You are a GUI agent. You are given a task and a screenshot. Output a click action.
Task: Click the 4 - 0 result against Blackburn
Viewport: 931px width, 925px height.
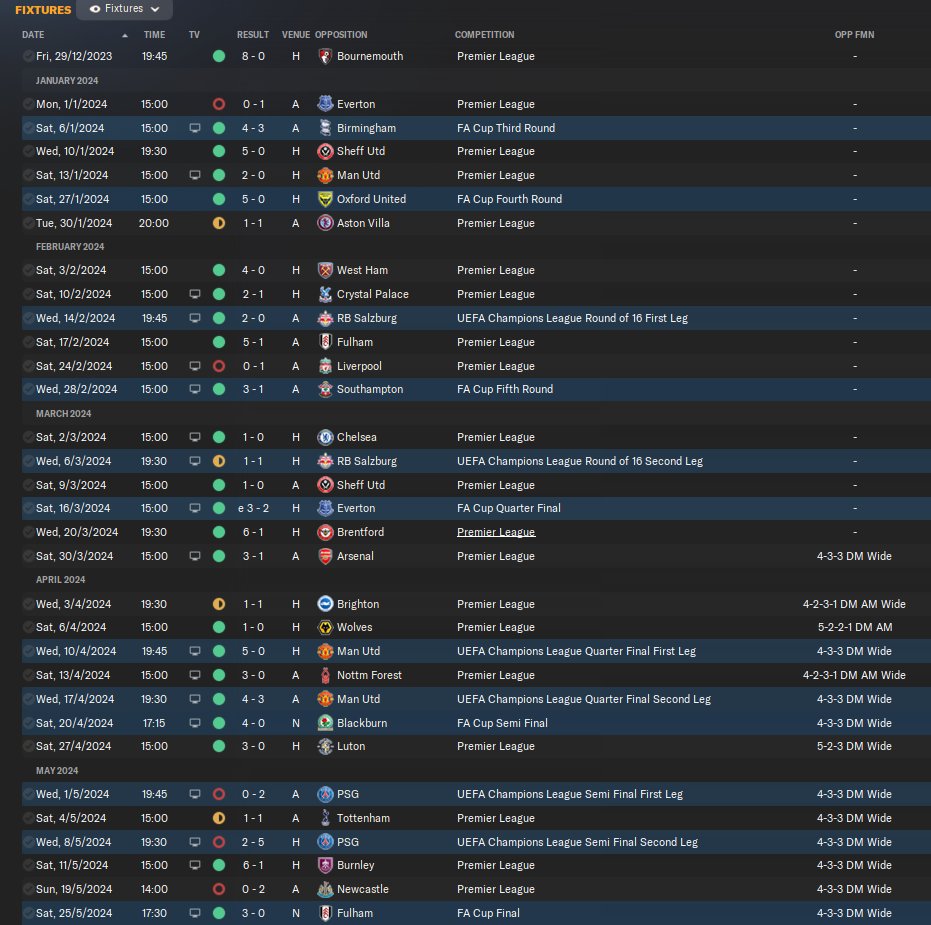(254, 723)
